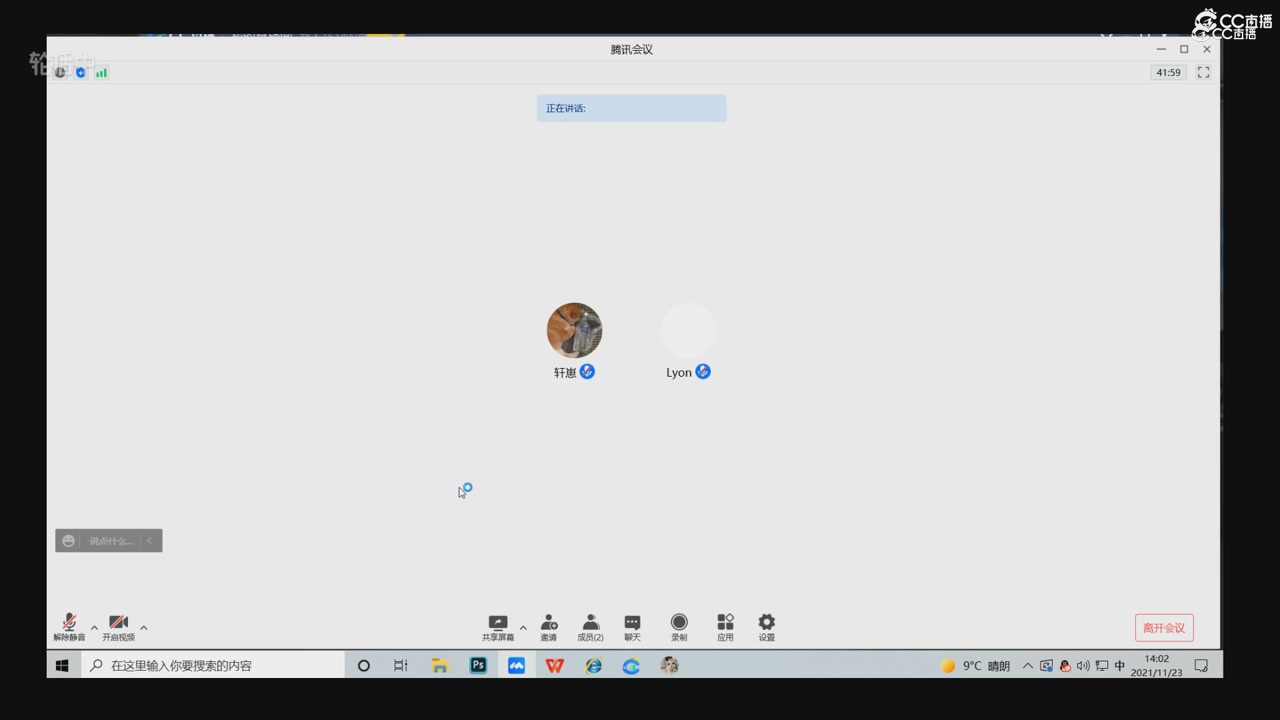Screen dimensions: 1280x720
Task: Expand video options arrow beside 开启视频
Action: (x=144, y=628)
